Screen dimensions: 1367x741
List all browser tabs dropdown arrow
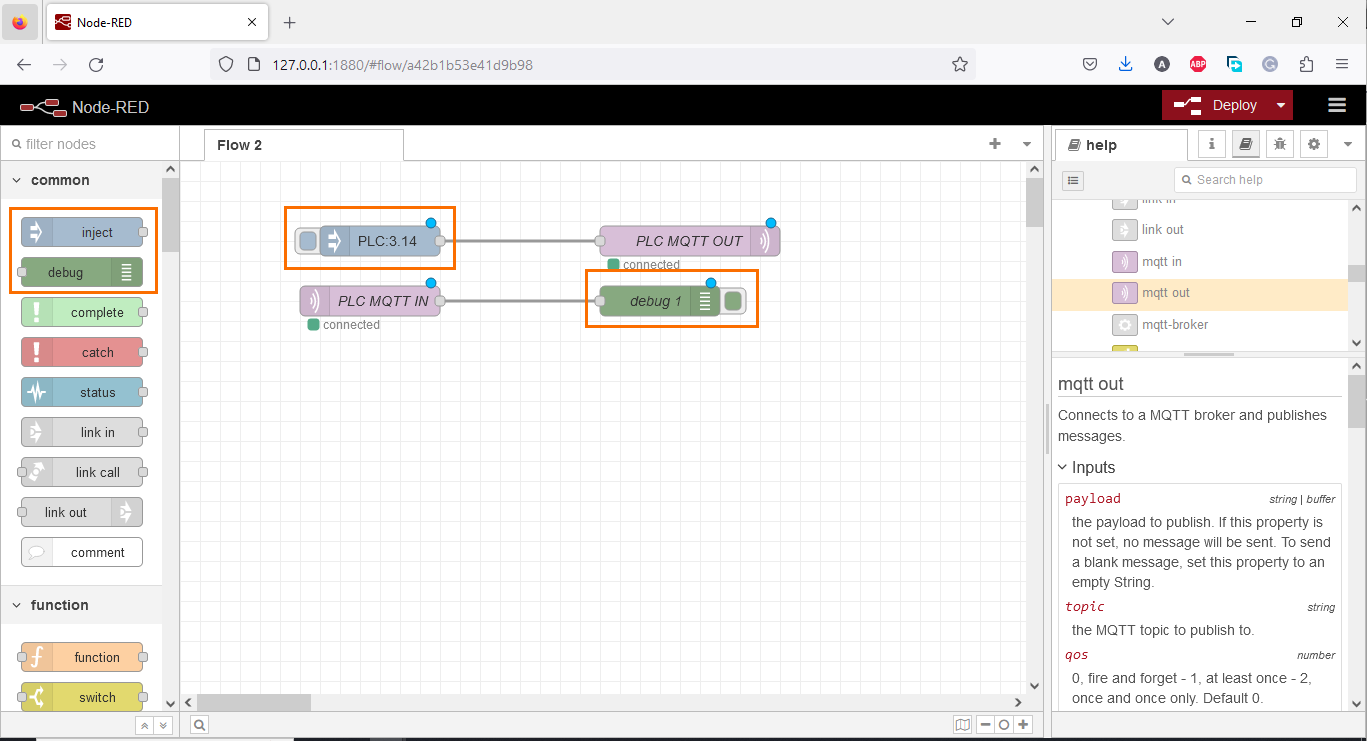point(1168,22)
